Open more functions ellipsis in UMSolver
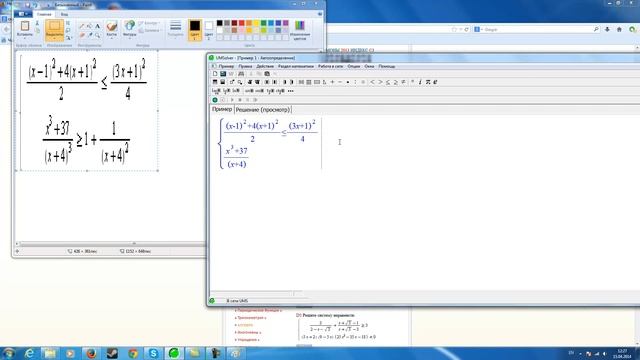The height and width of the screenshot is (360, 640). coord(291,91)
